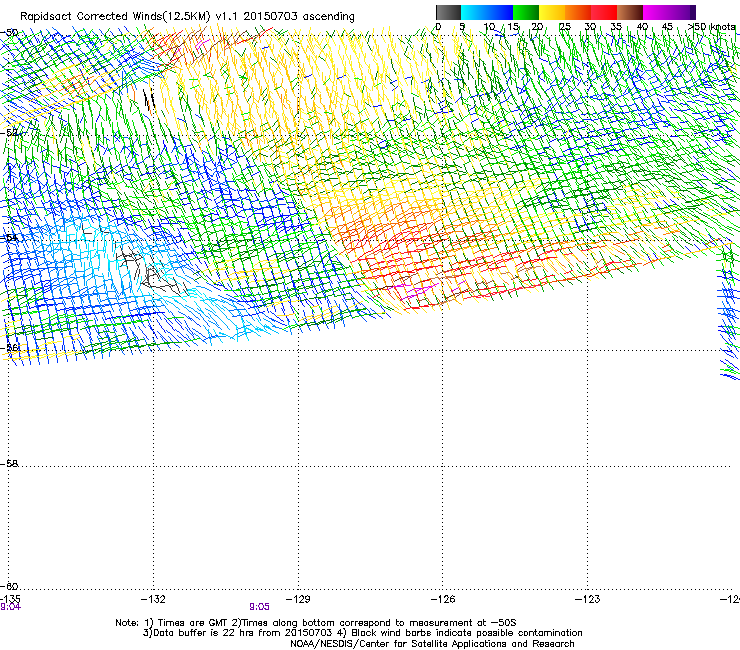
Task: Click longitude label '-123' on the bottom axis
Action: click(588, 599)
